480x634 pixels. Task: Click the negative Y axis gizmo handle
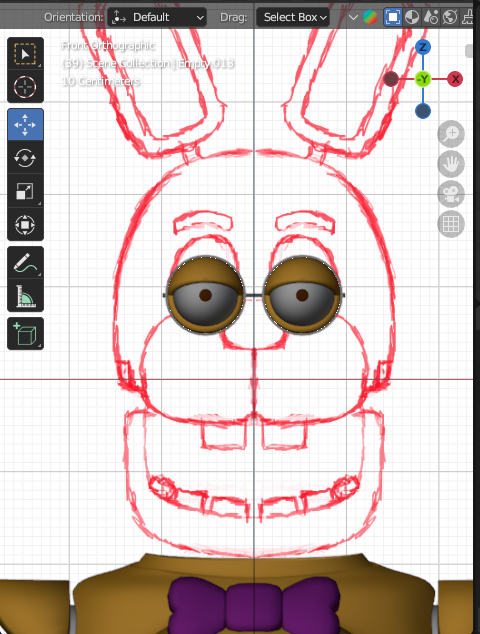coord(423,79)
